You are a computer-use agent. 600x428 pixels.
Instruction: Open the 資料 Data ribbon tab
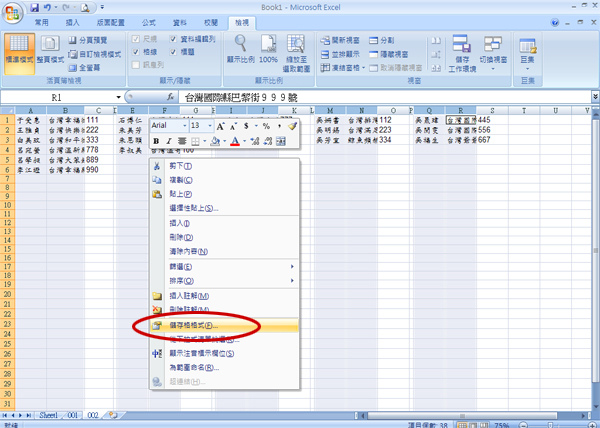[x=179, y=23]
